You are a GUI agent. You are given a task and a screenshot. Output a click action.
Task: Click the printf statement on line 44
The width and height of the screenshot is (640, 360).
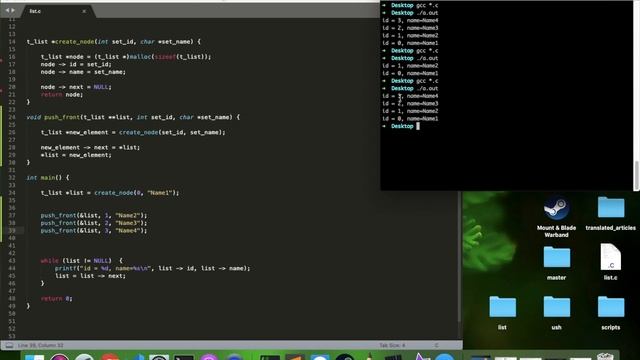[152, 268]
